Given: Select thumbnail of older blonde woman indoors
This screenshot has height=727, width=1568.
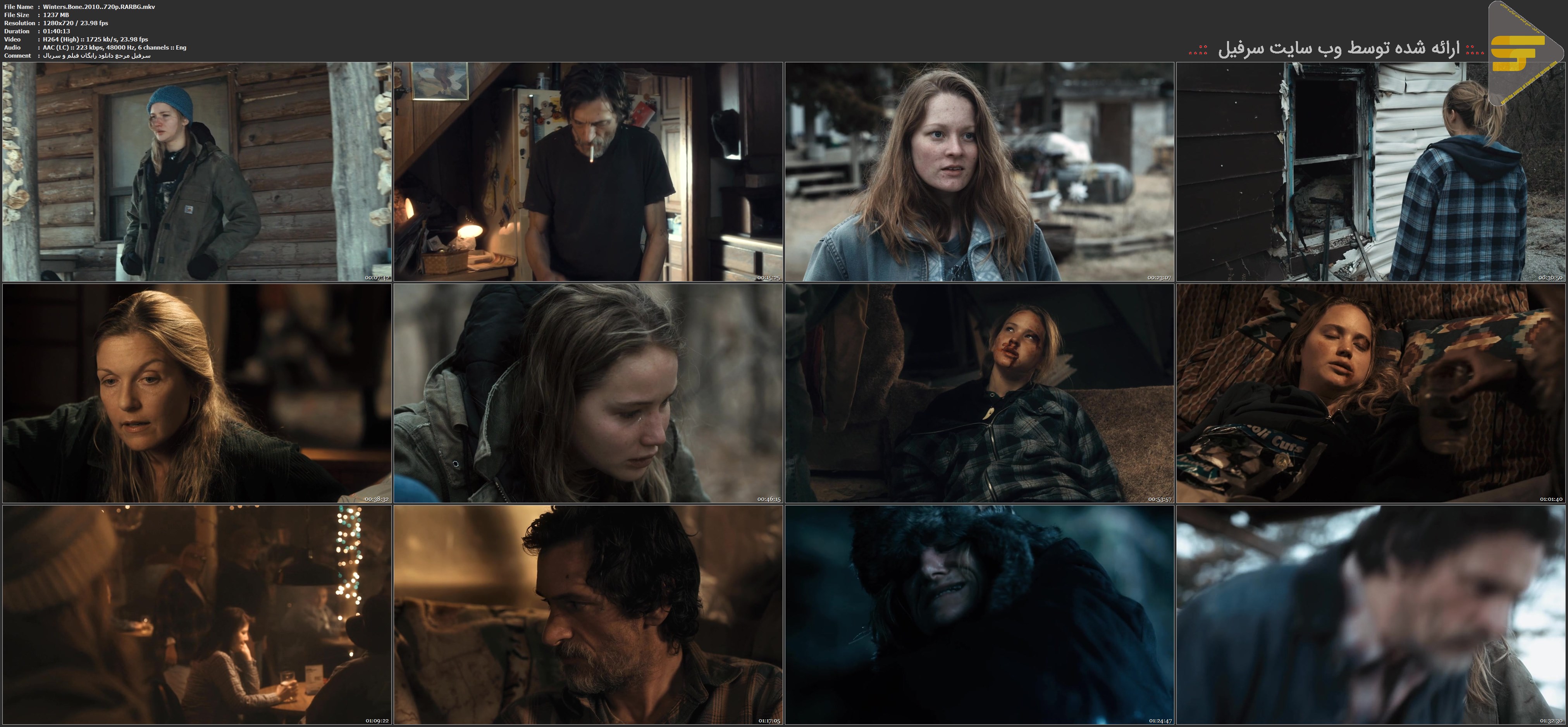Looking at the screenshot, I should click(196, 393).
